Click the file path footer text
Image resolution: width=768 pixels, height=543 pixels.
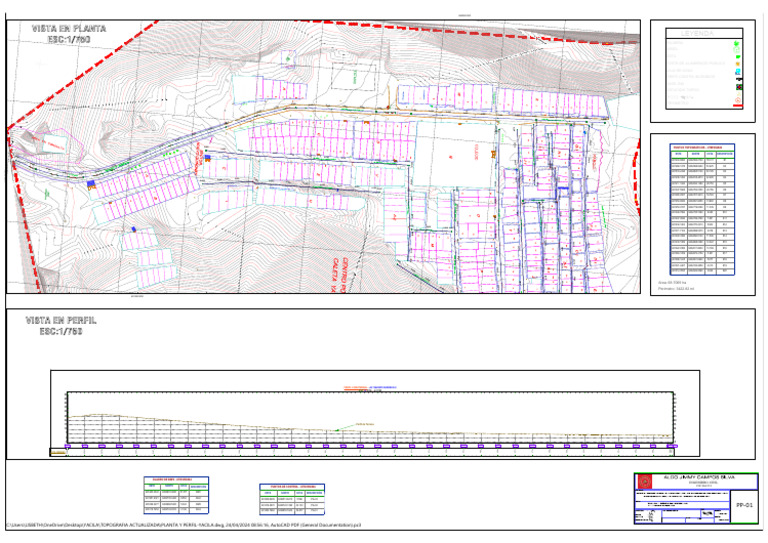click(x=184, y=525)
